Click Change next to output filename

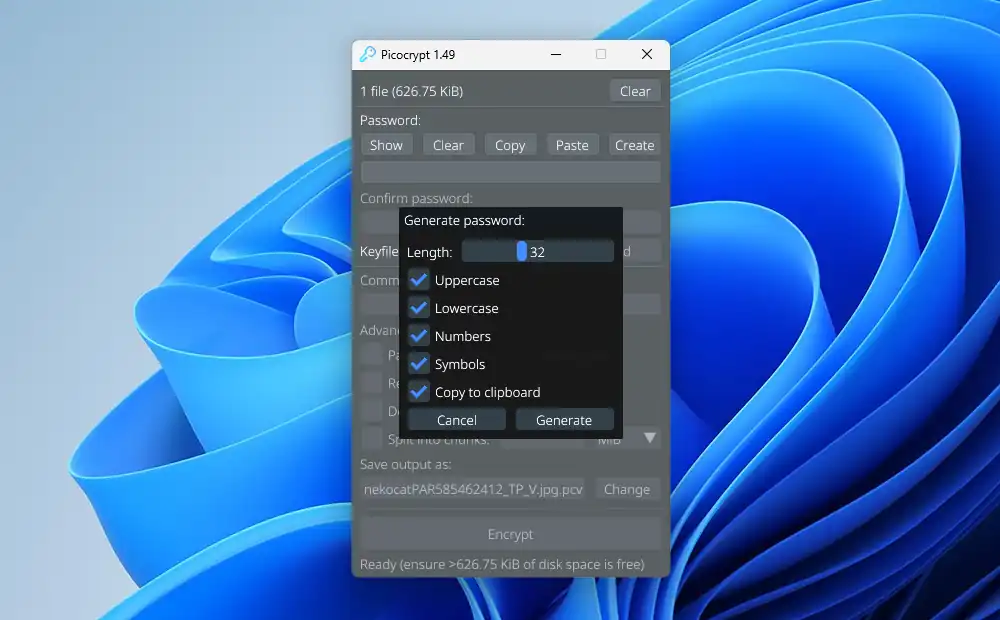tap(627, 490)
